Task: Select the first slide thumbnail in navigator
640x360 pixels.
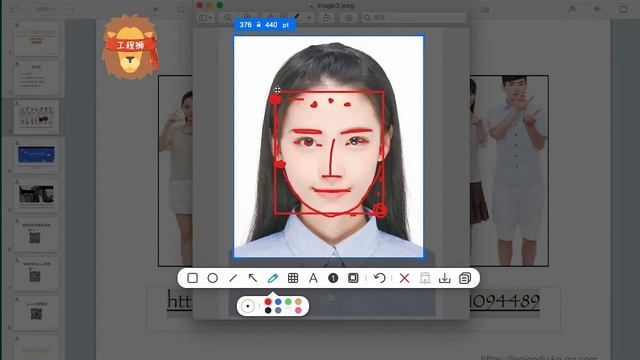Action: point(36,39)
